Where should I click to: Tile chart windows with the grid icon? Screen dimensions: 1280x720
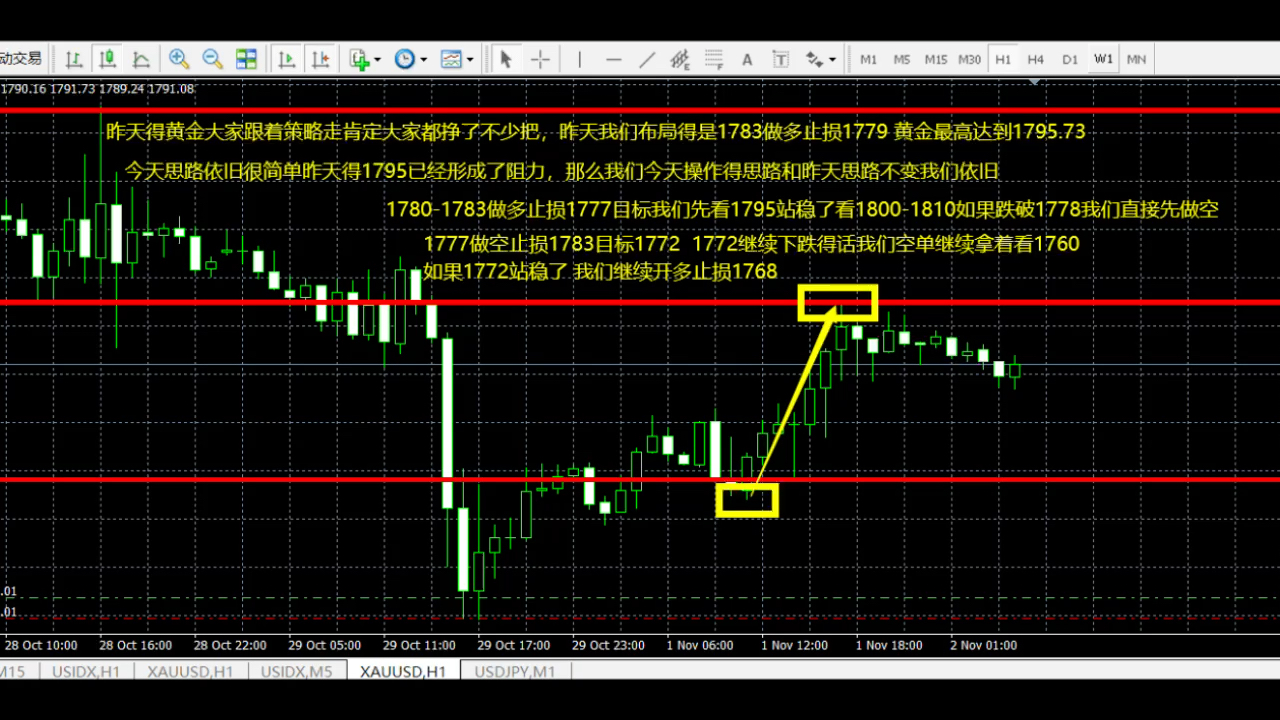pyautogui.click(x=246, y=59)
